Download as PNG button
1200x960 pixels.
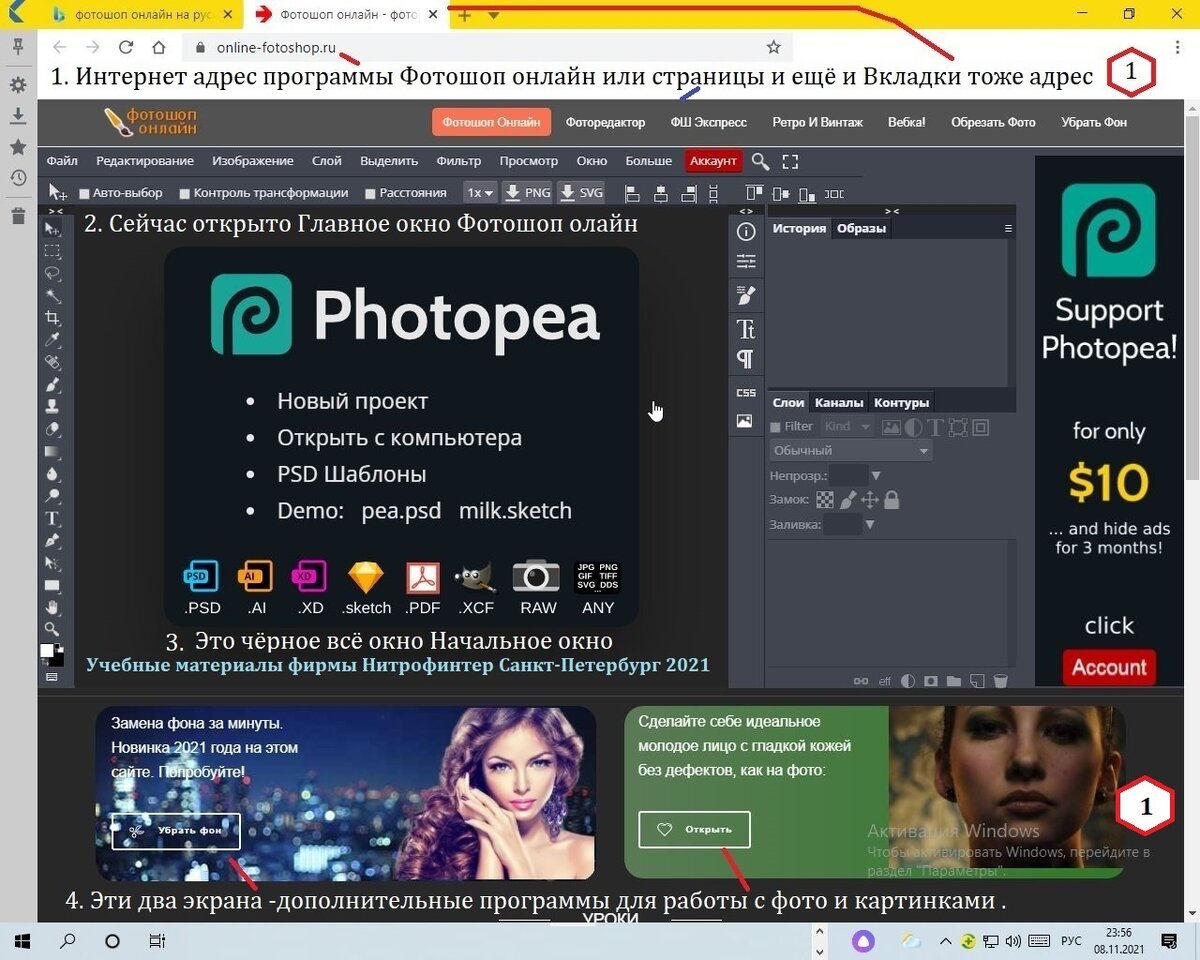coord(527,193)
